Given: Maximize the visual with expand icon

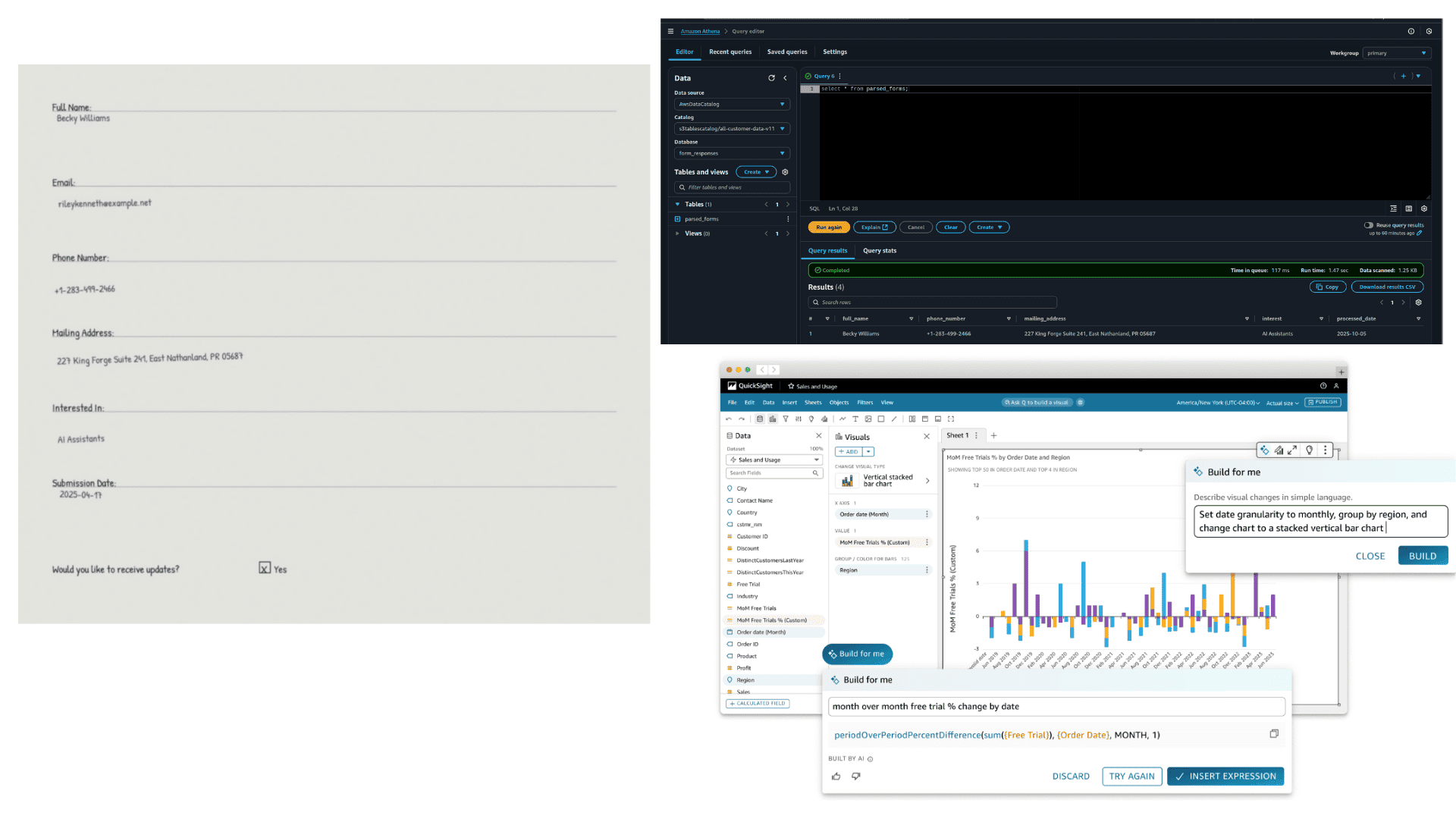Looking at the screenshot, I should point(1292,450).
